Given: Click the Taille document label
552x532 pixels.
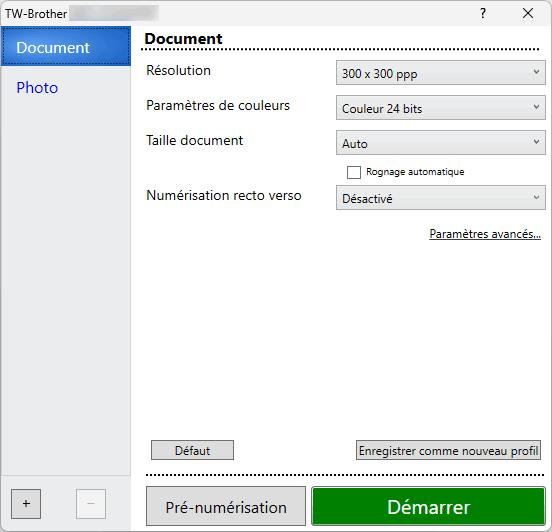Looking at the screenshot, I should pos(194,140).
